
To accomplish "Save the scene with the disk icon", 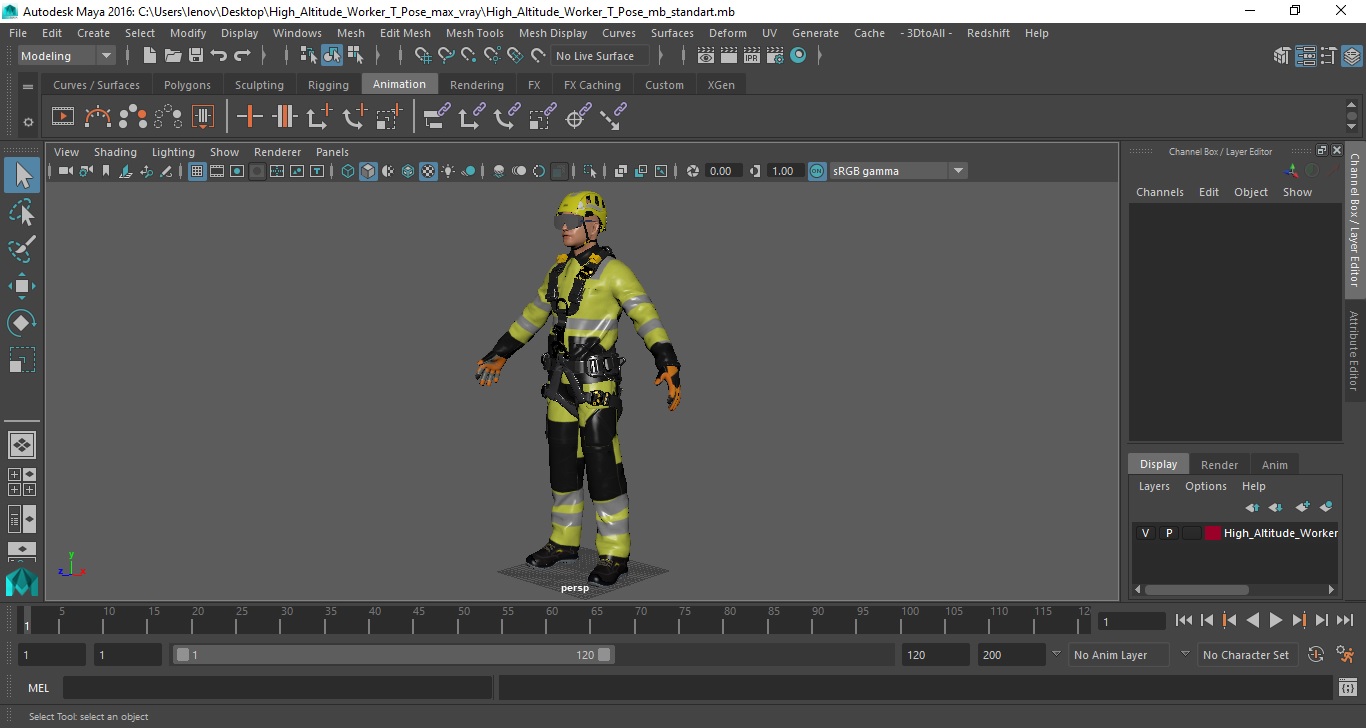I will point(196,56).
